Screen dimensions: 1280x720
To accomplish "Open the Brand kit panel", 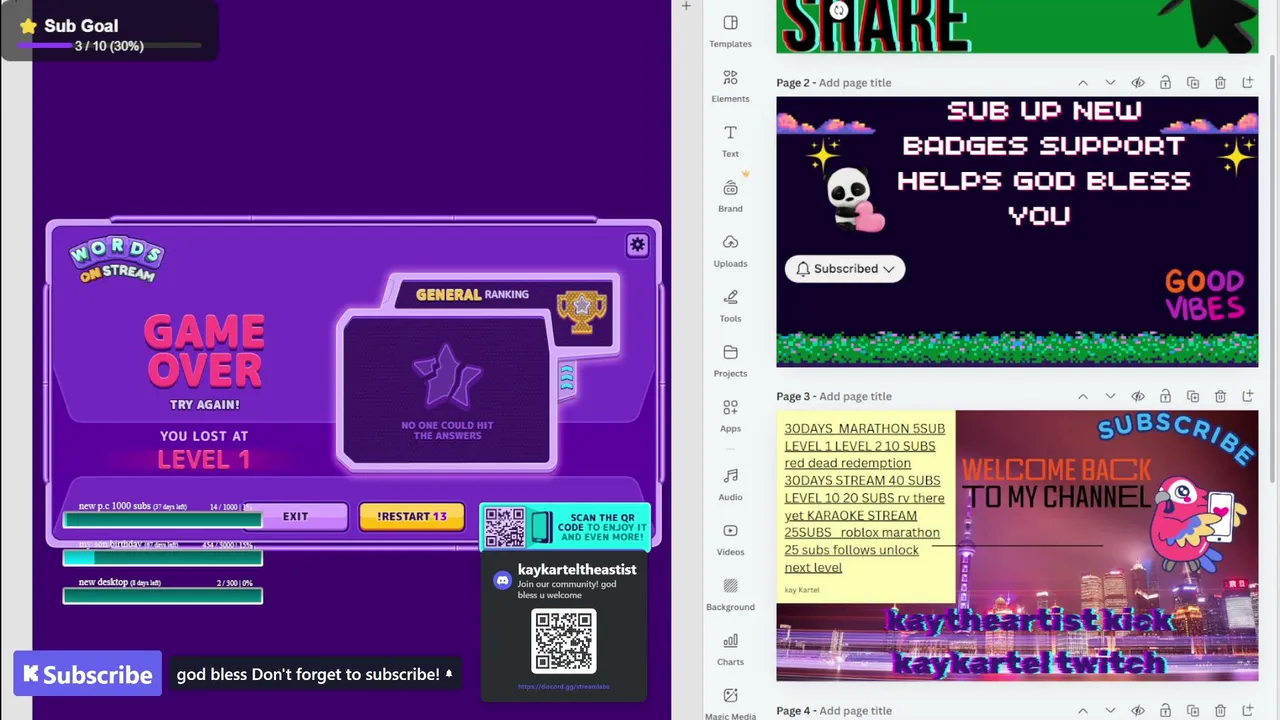I will point(730,196).
